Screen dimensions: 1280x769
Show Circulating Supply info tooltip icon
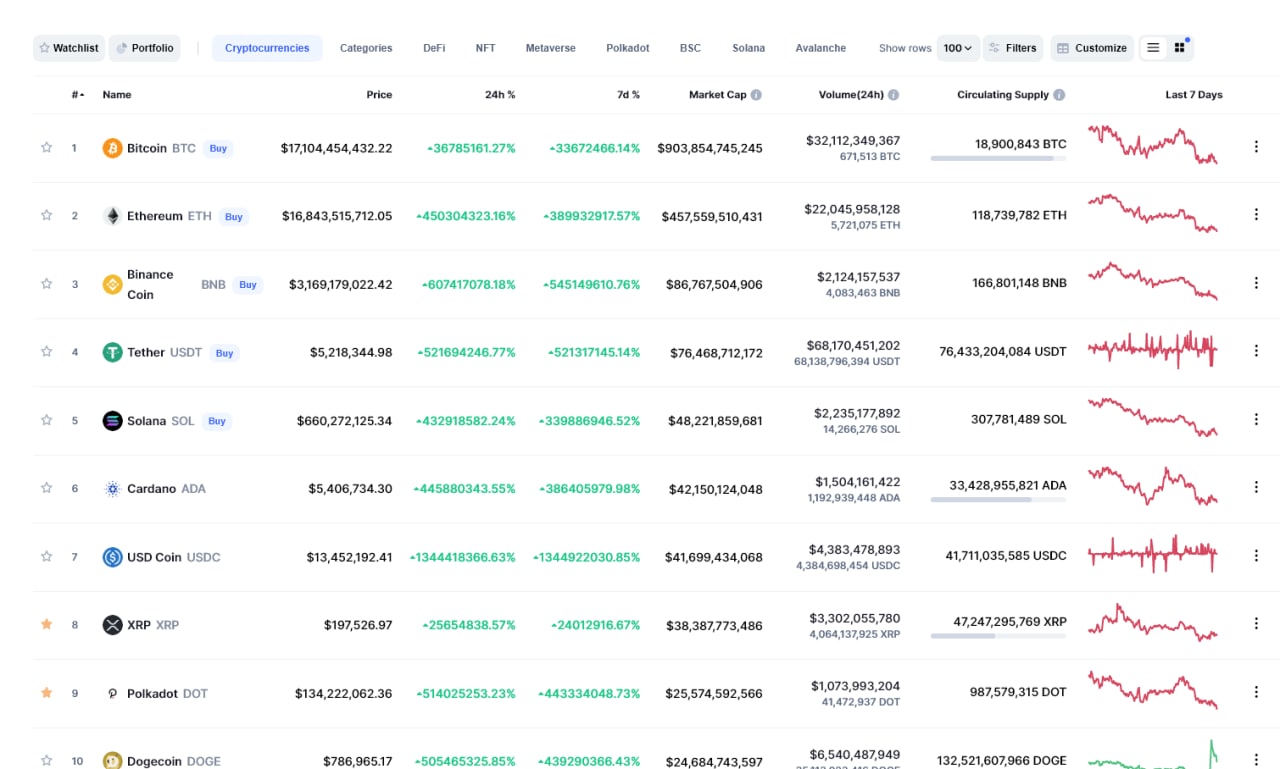1059,95
